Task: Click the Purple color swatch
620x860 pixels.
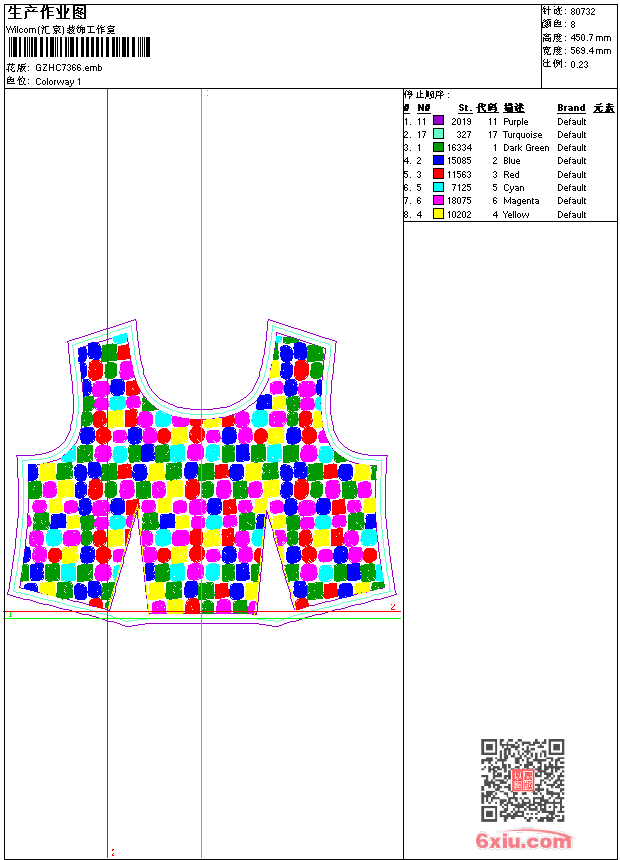Action: pyautogui.click(x=438, y=121)
